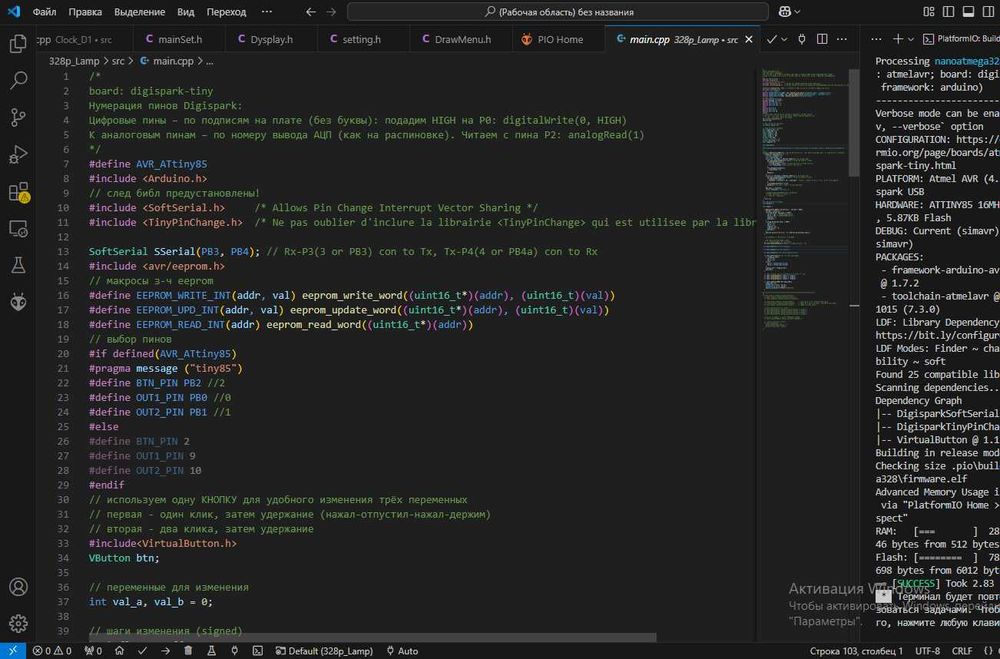Switch to Dysplay.h tab
The image size is (1000, 659).
(x=271, y=39)
